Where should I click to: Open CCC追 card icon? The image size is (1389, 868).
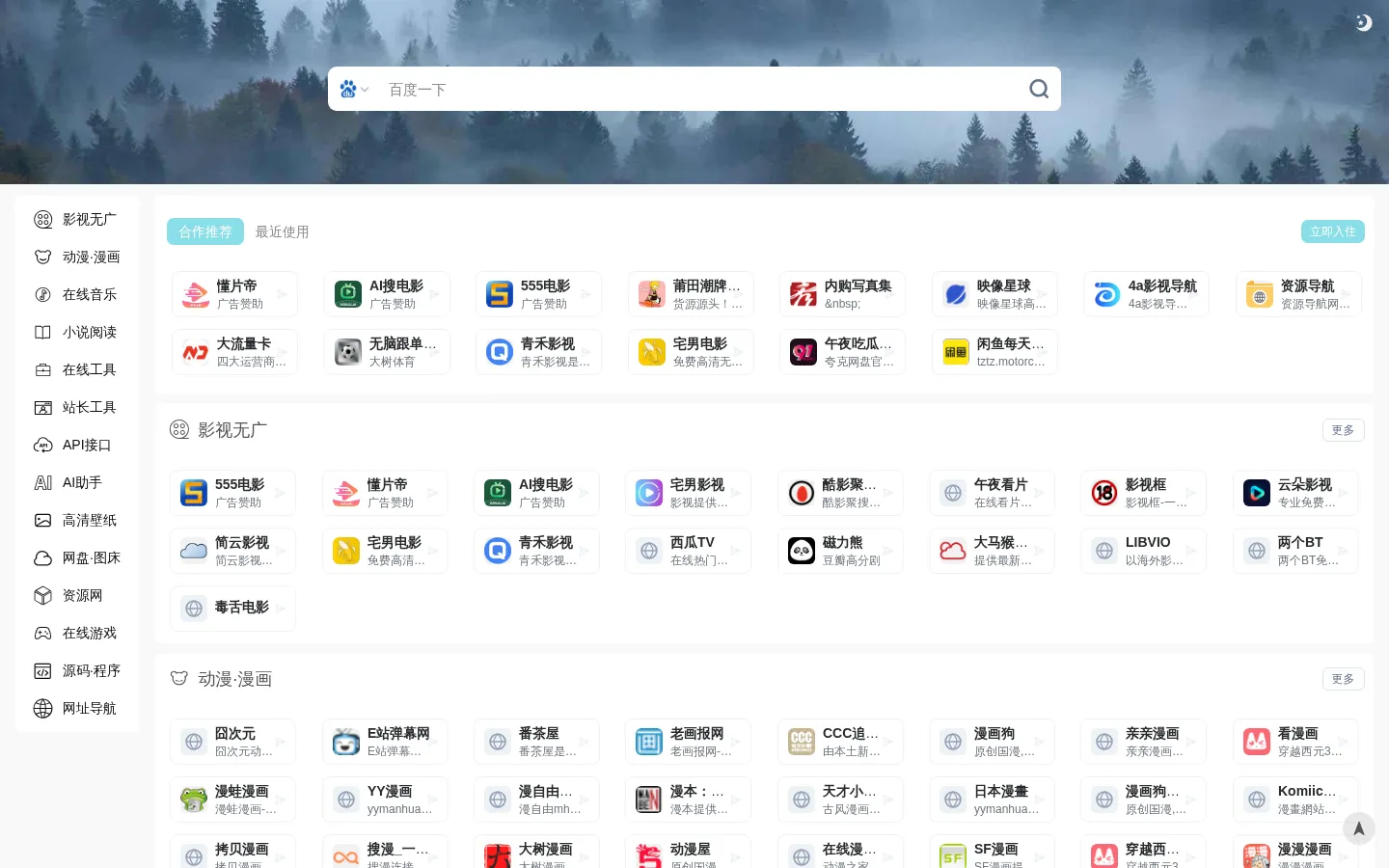[x=802, y=742]
